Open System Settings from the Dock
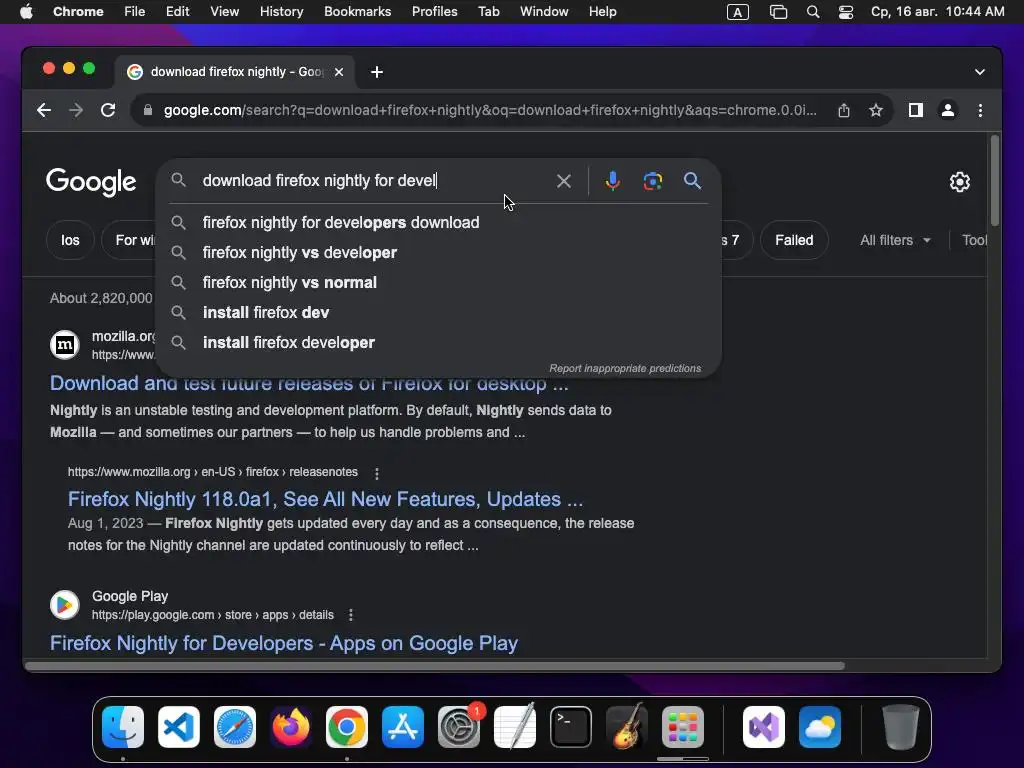This screenshot has height=768, width=1024. pyautogui.click(x=459, y=727)
